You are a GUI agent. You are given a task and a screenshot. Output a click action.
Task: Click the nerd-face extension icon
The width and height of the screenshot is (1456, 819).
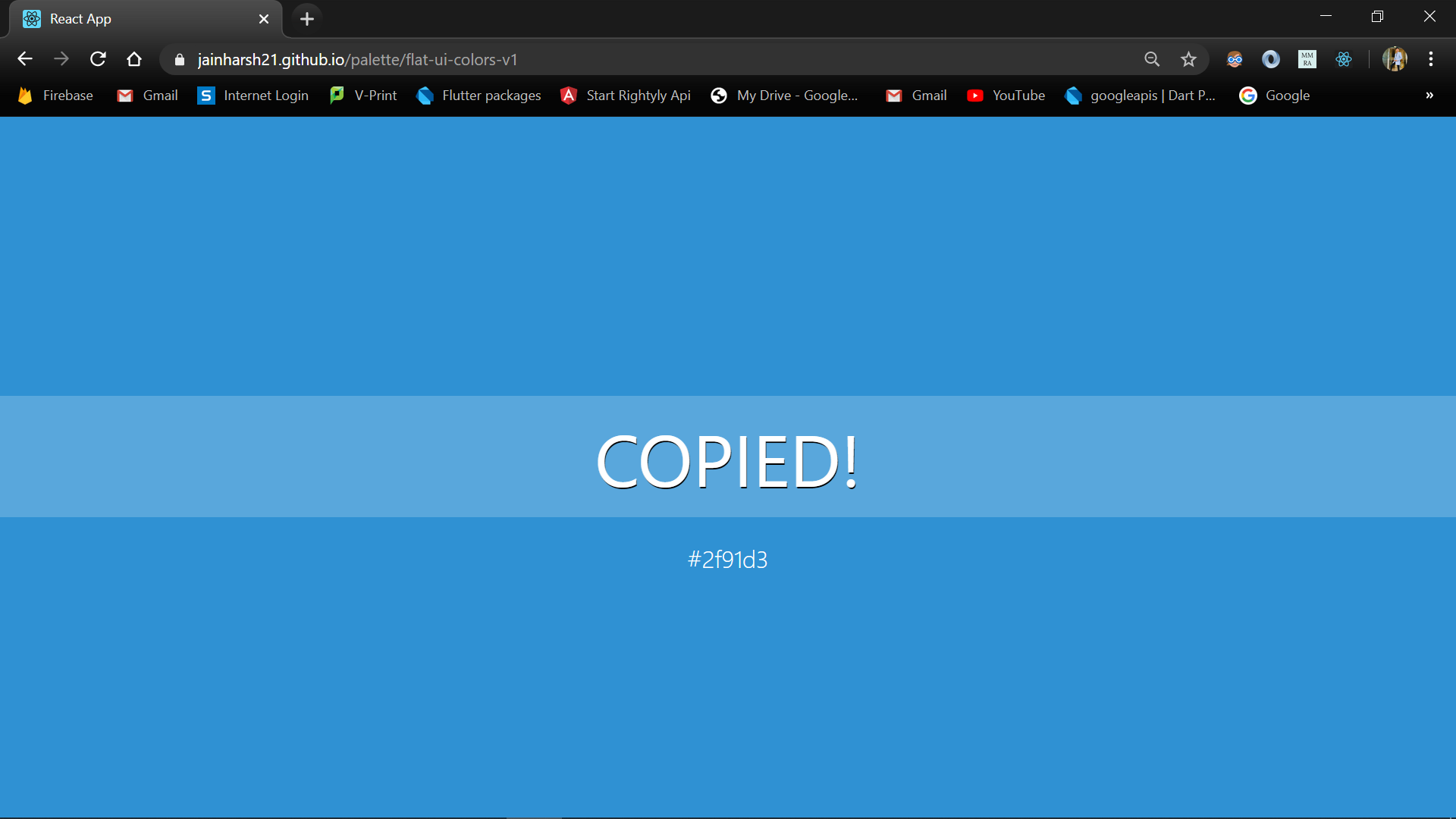pos(1235,59)
